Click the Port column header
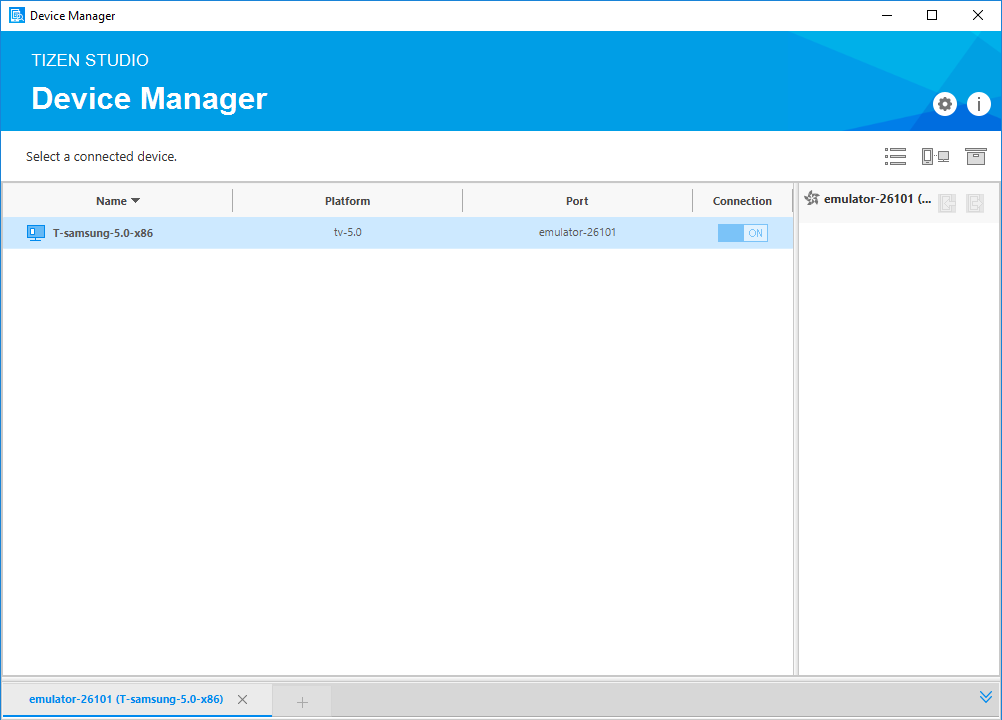Image resolution: width=1002 pixels, height=720 pixels. pyautogui.click(x=577, y=201)
